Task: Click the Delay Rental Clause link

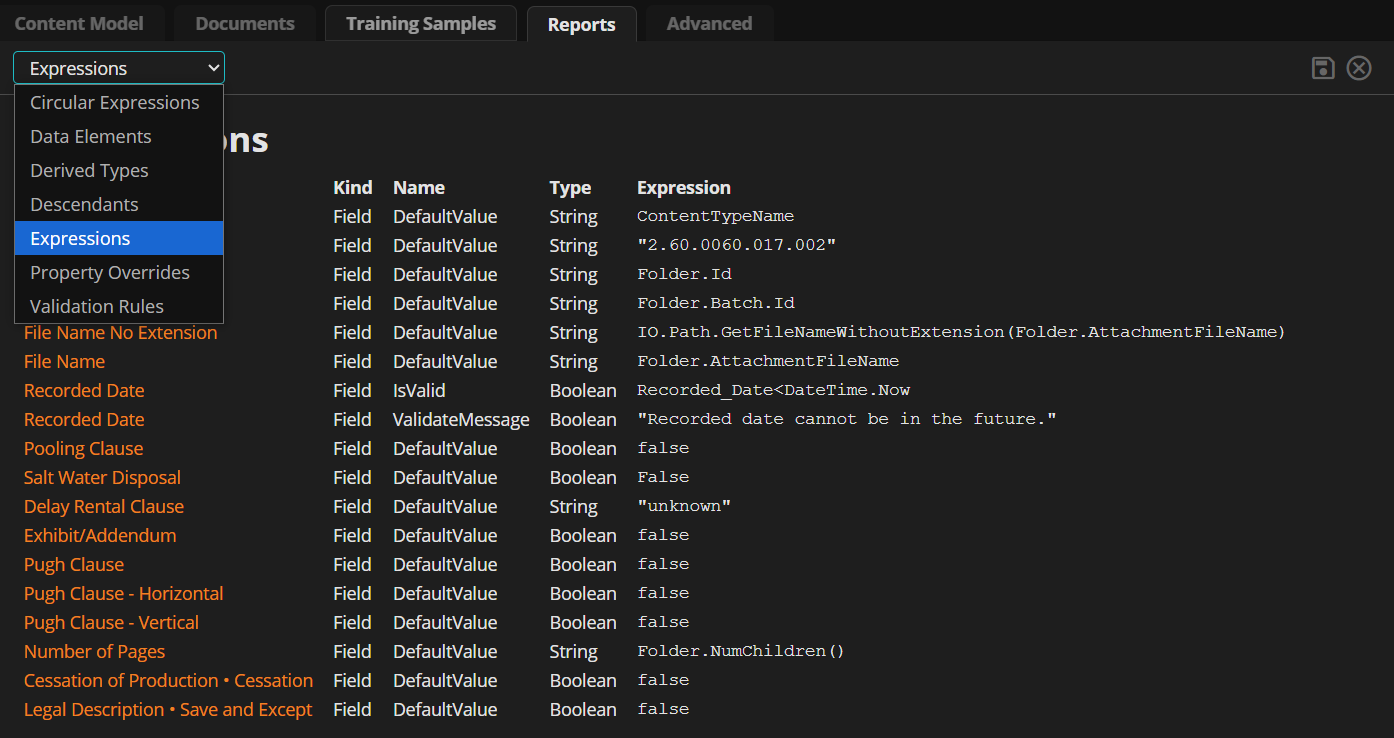Action: pos(104,507)
